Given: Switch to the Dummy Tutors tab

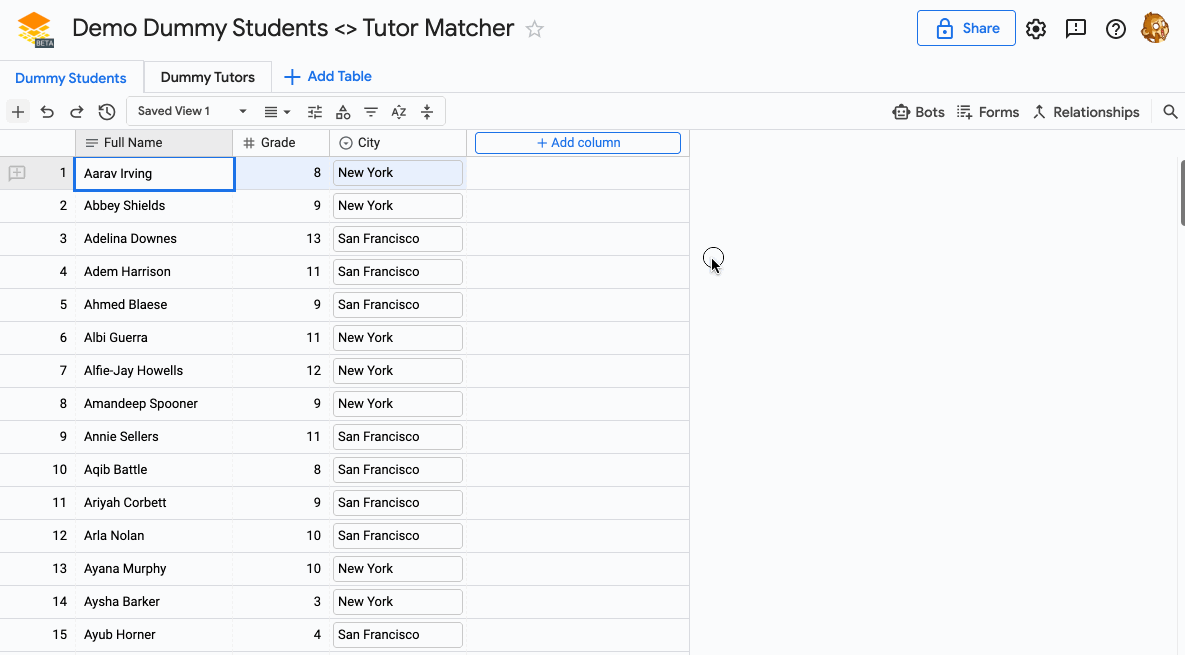Looking at the screenshot, I should pyautogui.click(x=207, y=76).
